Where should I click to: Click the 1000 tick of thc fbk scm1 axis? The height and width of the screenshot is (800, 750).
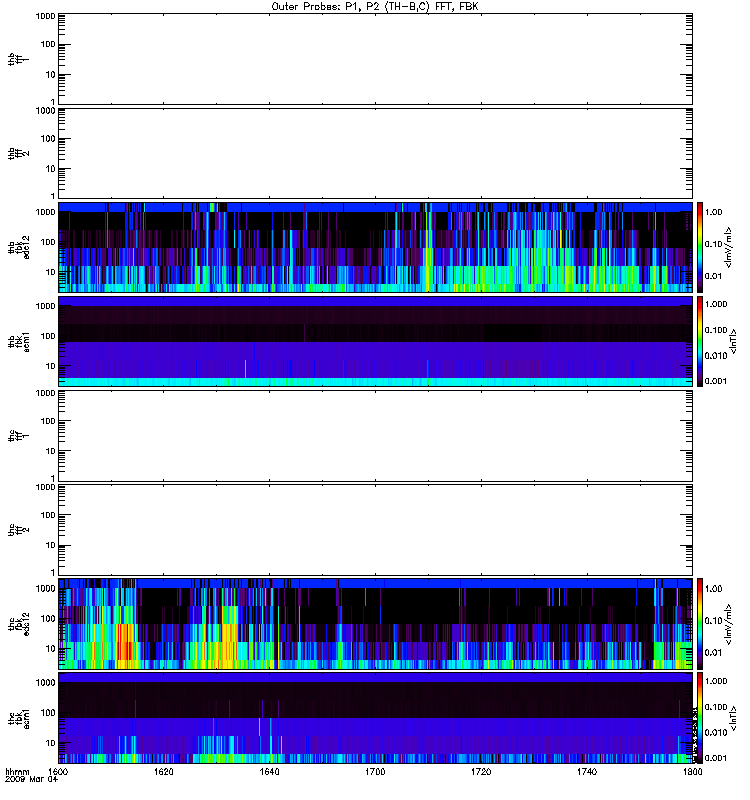click(x=45, y=683)
